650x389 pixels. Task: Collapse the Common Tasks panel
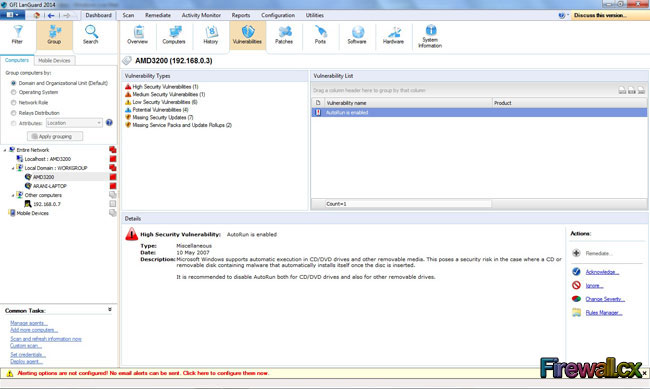110,309
